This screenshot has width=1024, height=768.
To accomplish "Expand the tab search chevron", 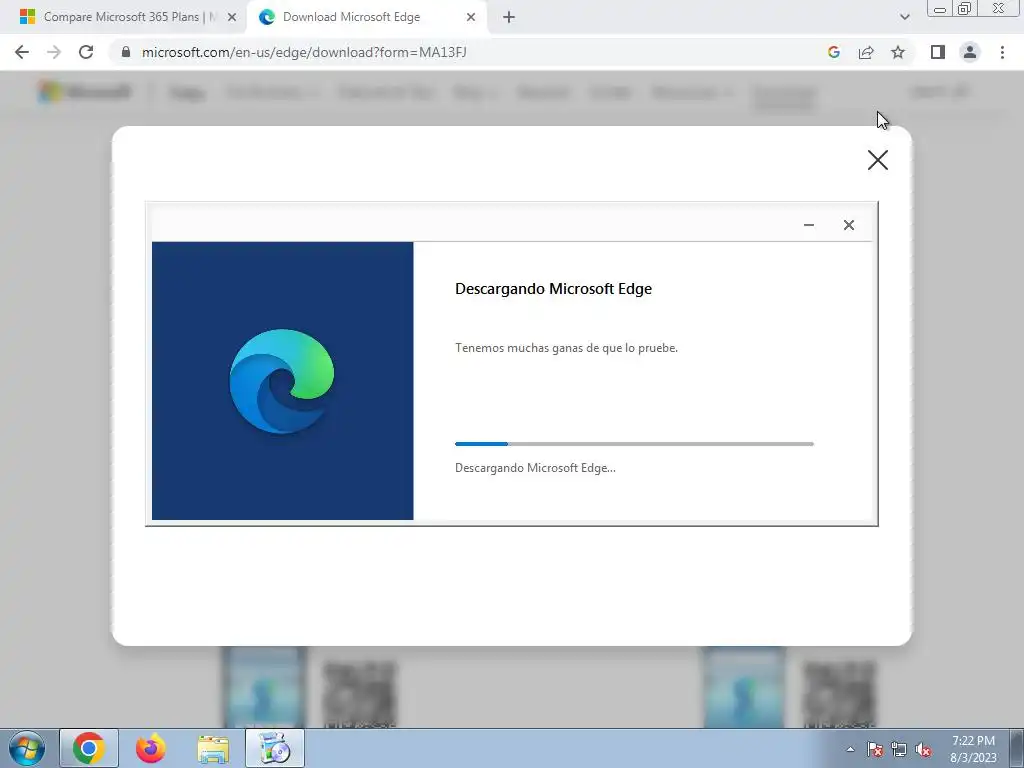I will click(904, 17).
